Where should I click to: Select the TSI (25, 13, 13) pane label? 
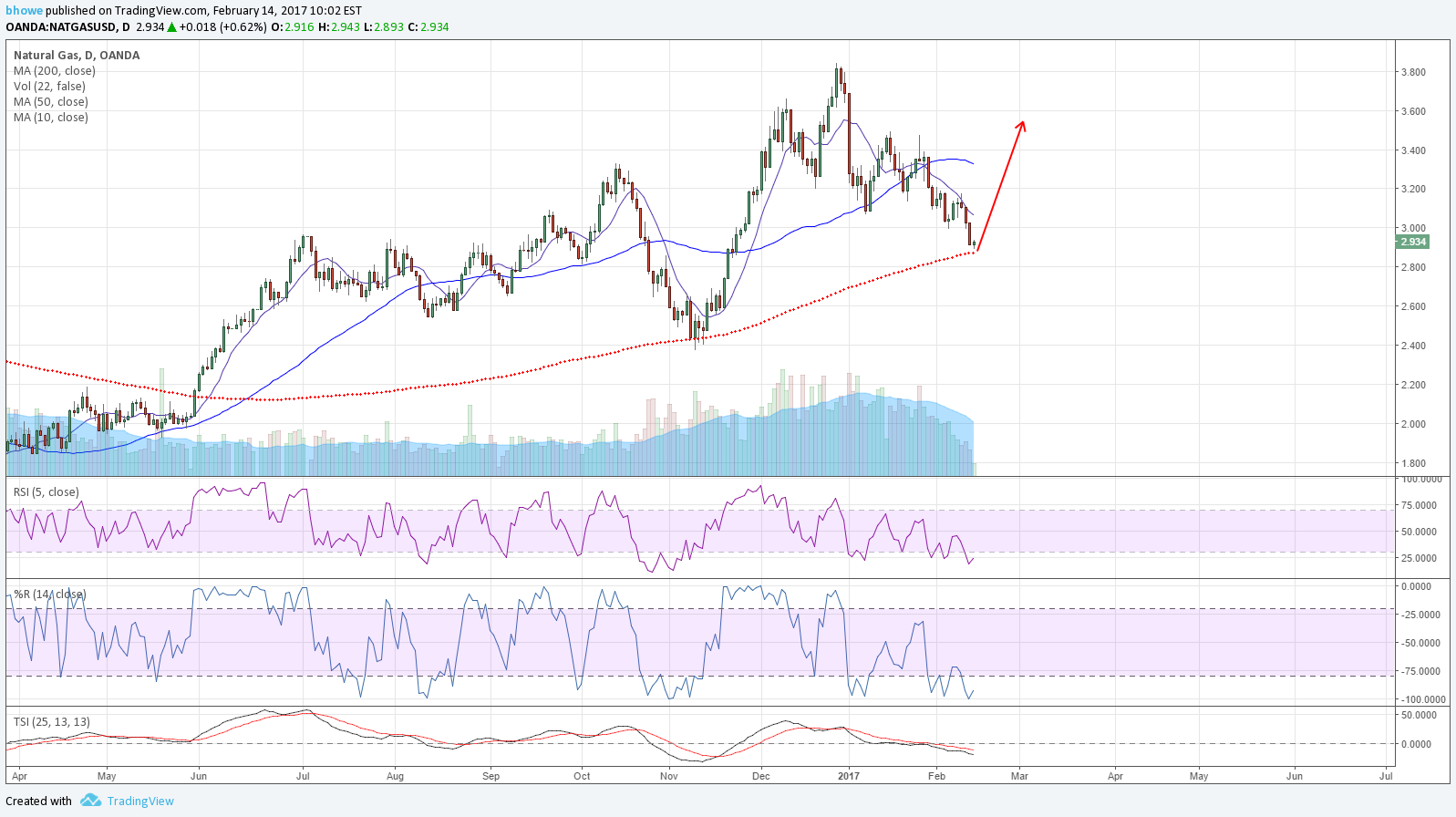(52, 721)
